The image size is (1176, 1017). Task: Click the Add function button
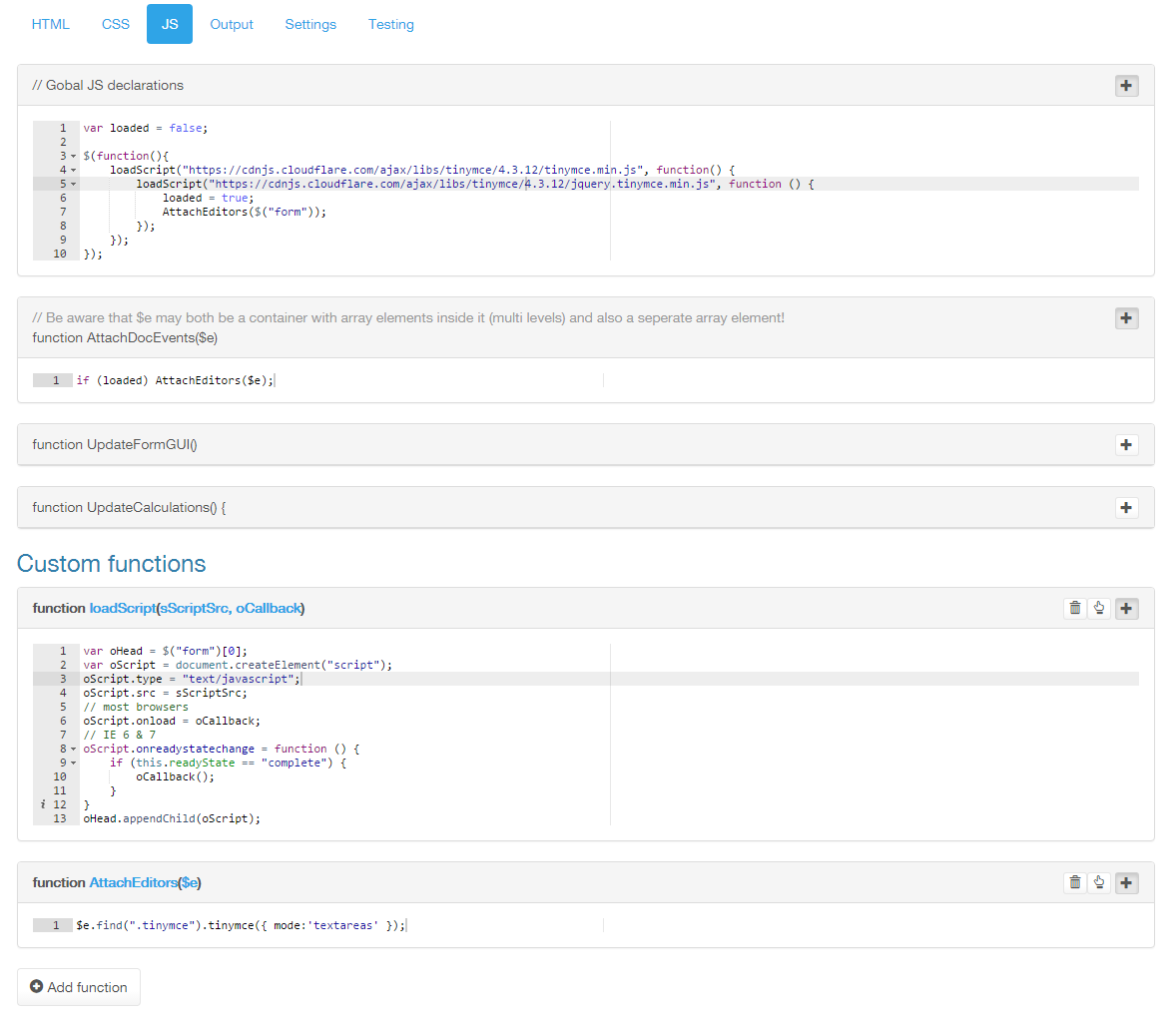pyautogui.click(x=79, y=987)
